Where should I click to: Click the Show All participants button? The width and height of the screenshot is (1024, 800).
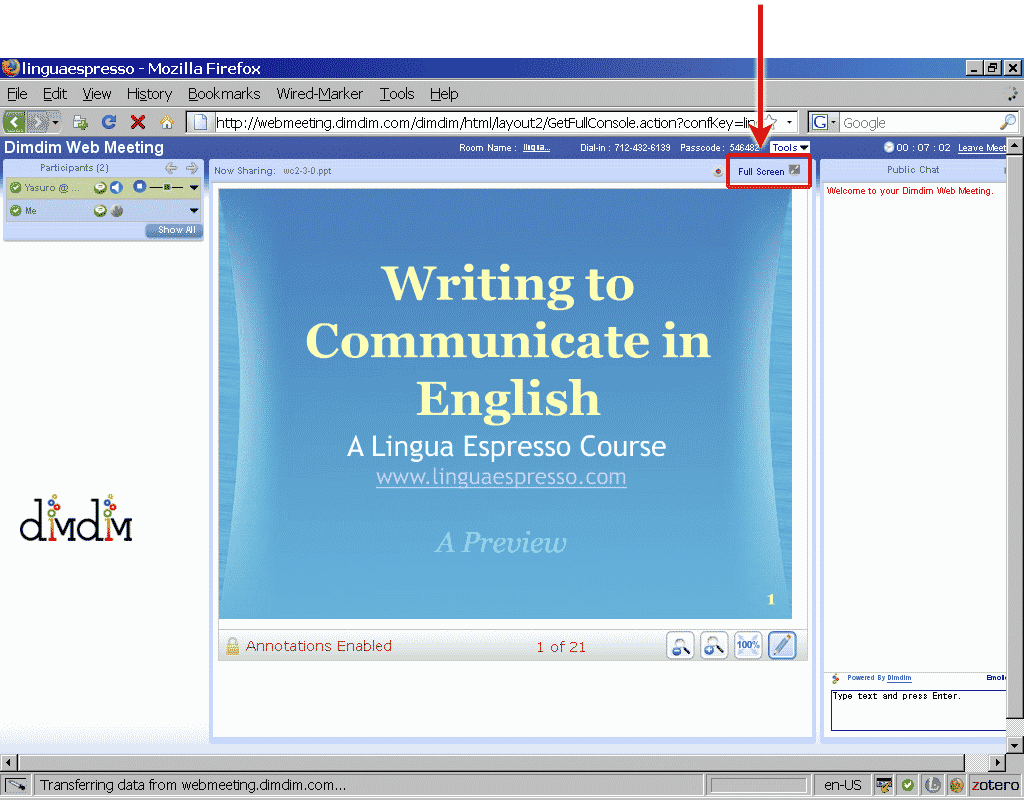coord(176,230)
